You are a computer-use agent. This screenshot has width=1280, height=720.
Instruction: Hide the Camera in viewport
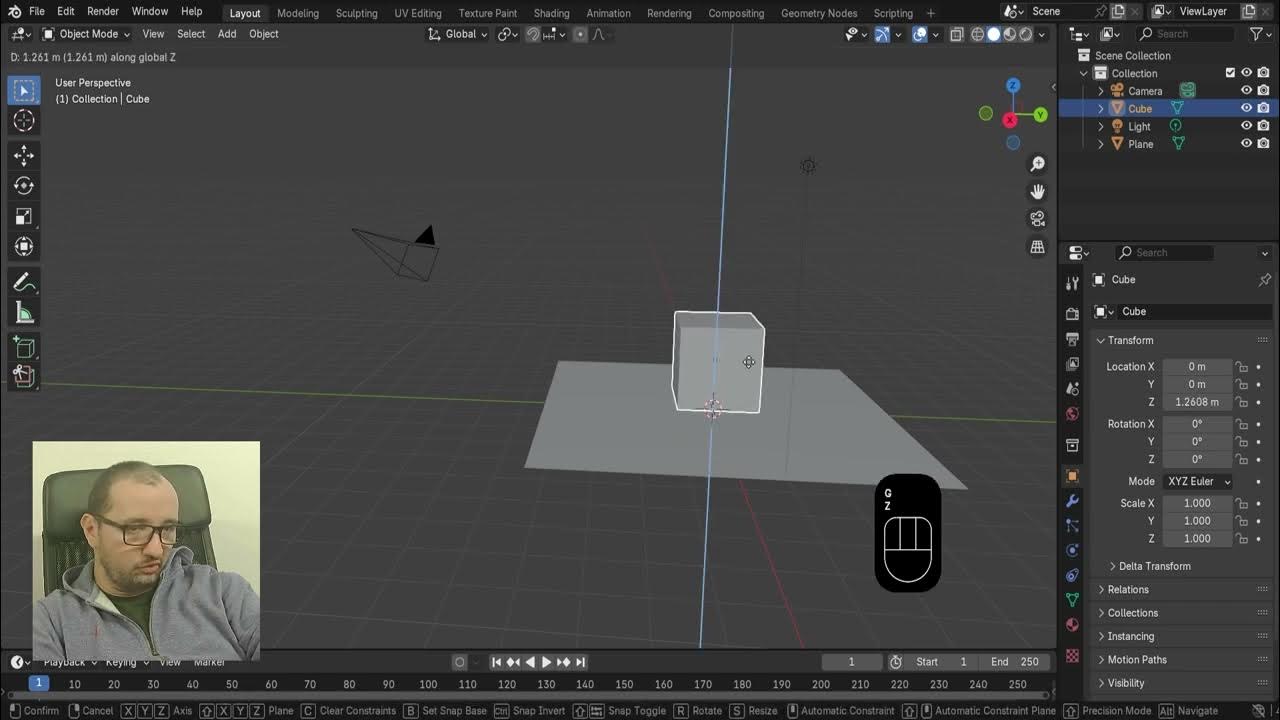1246,91
